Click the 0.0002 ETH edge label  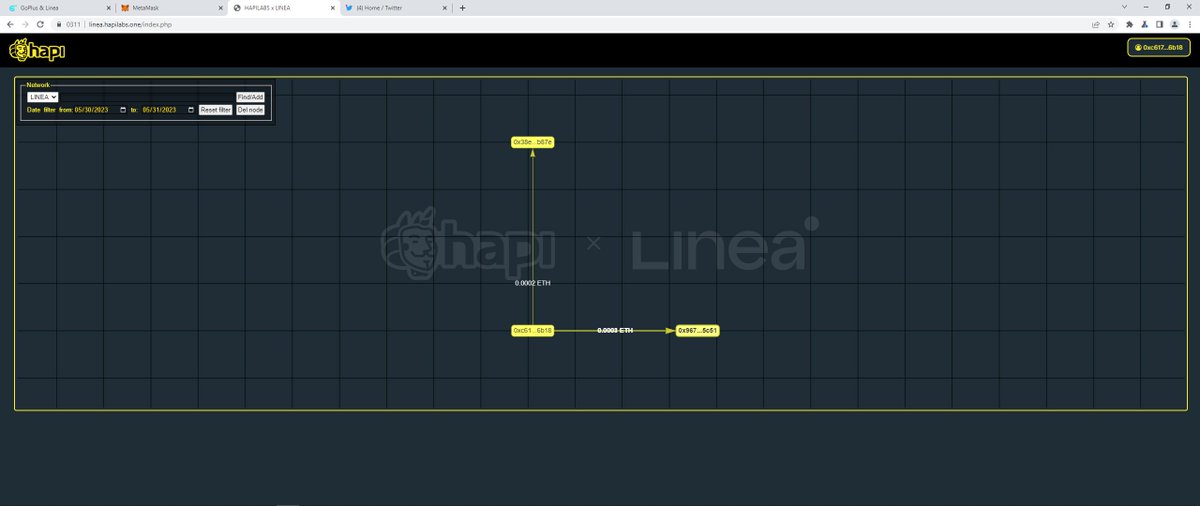(x=532, y=283)
